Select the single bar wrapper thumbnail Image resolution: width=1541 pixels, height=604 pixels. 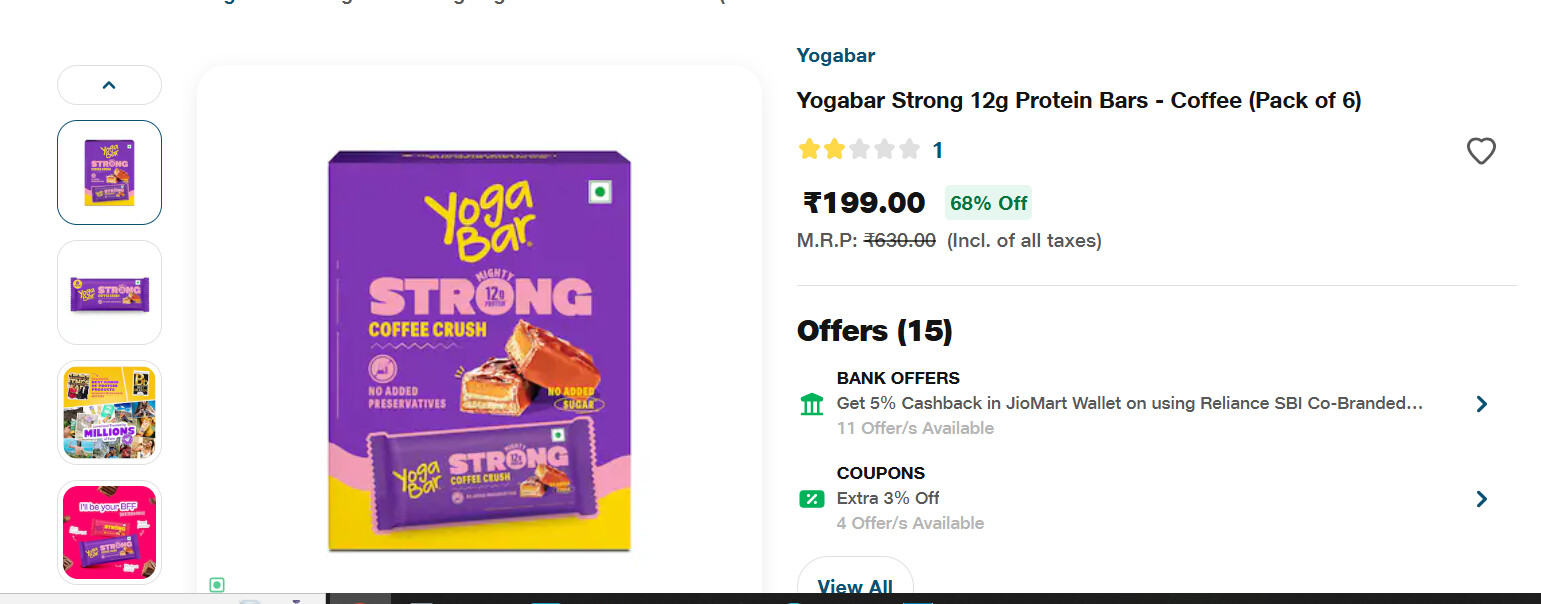click(x=109, y=292)
